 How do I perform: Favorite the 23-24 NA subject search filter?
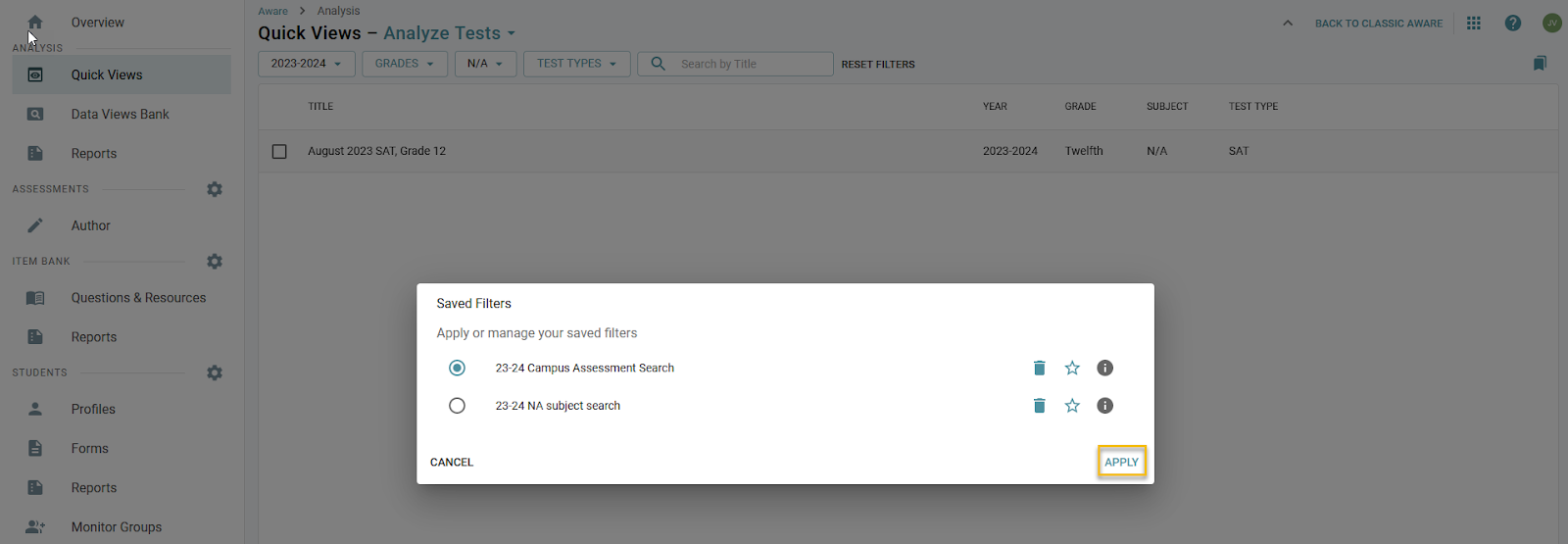(1072, 406)
